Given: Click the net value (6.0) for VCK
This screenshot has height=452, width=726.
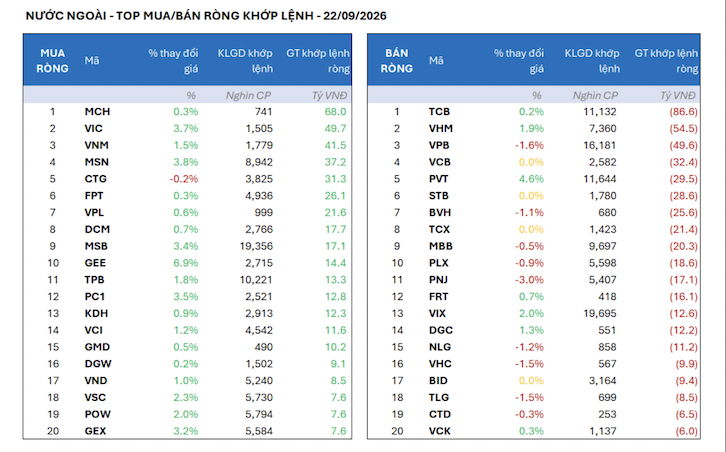Looking at the screenshot, I should pyautogui.click(x=686, y=431).
